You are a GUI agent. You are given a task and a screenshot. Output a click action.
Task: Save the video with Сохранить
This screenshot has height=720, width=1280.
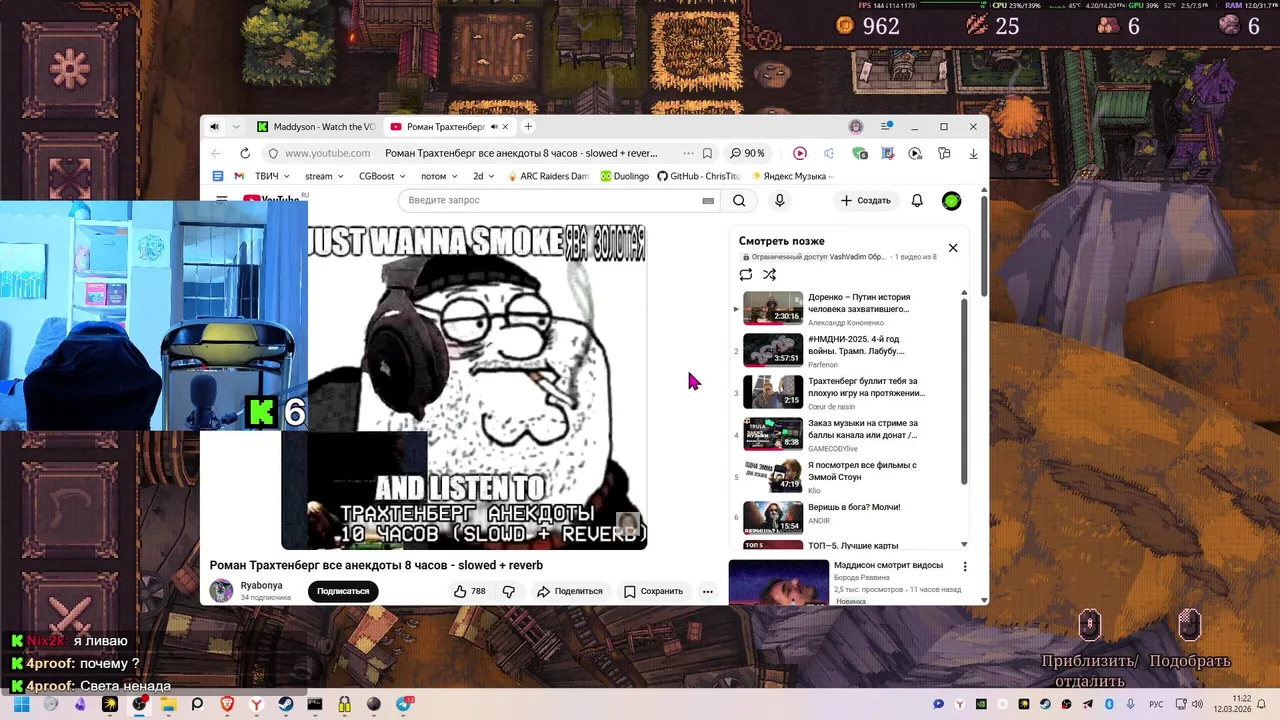653,591
